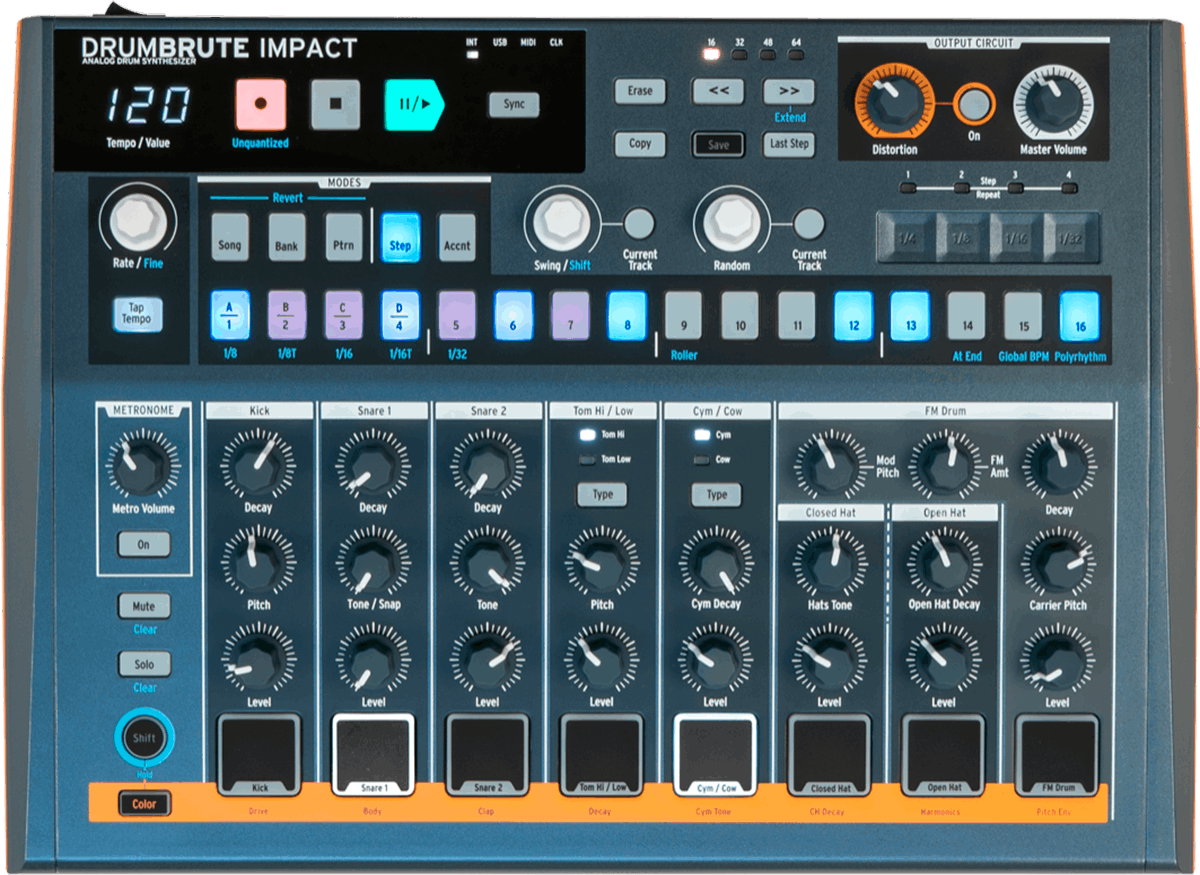Screen dimensions: 1200x875
Task: Select the 1/32 step repeat pad
Action: pyautogui.click(x=1072, y=238)
